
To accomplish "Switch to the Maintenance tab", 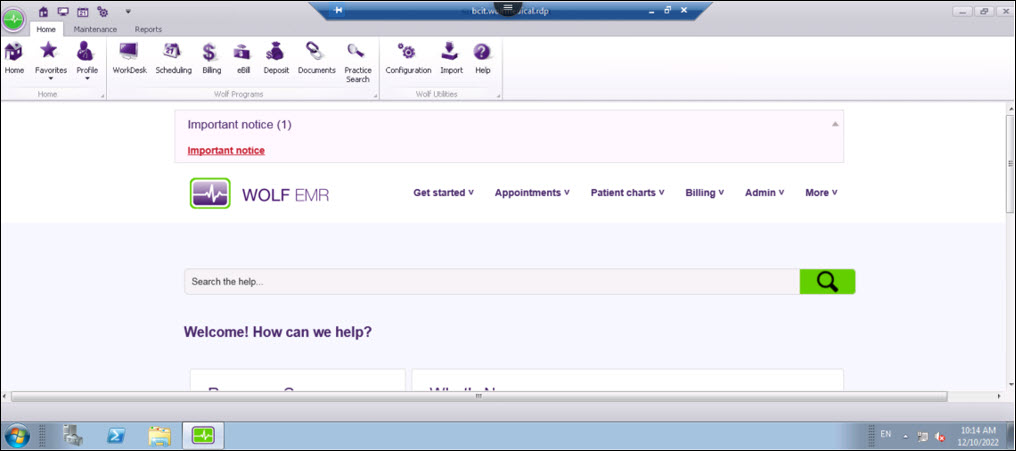I will click(x=95, y=29).
